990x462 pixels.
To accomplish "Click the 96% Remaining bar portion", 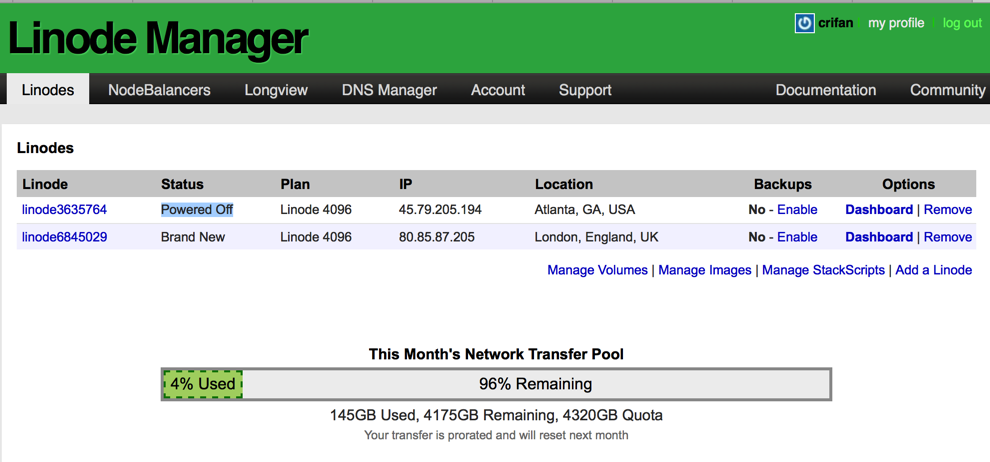I will (x=535, y=384).
